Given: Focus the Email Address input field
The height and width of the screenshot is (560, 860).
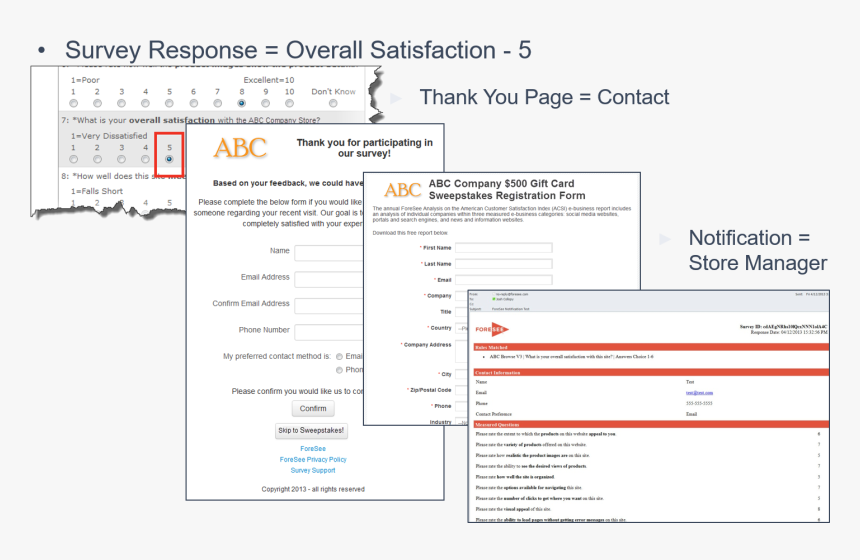Looking at the screenshot, I should tap(329, 279).
